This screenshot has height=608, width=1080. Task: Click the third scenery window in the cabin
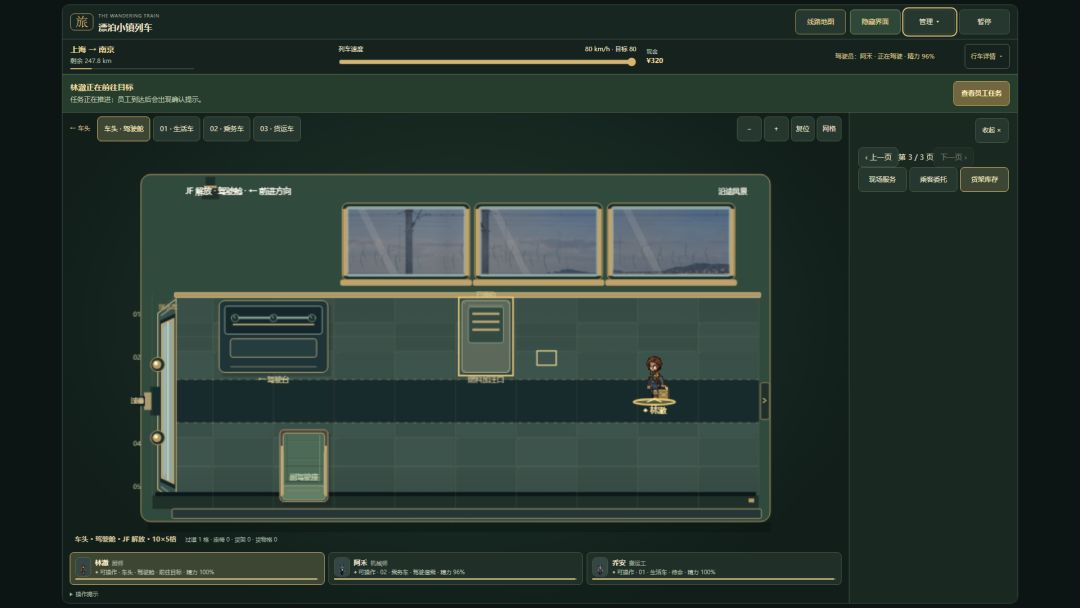pyautogui.click(x=671, y=242)
